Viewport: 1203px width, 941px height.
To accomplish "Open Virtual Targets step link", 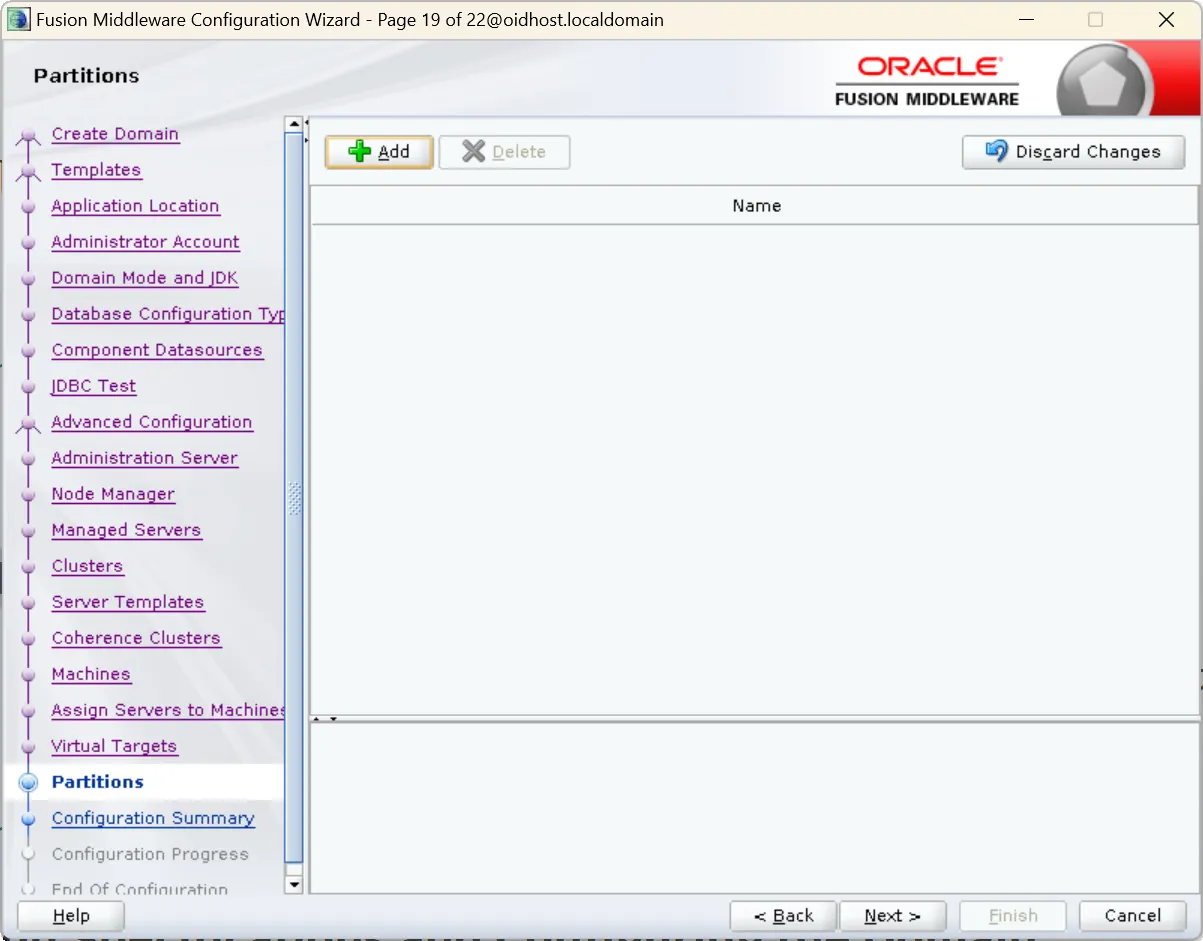I will (x=114, y=746).
